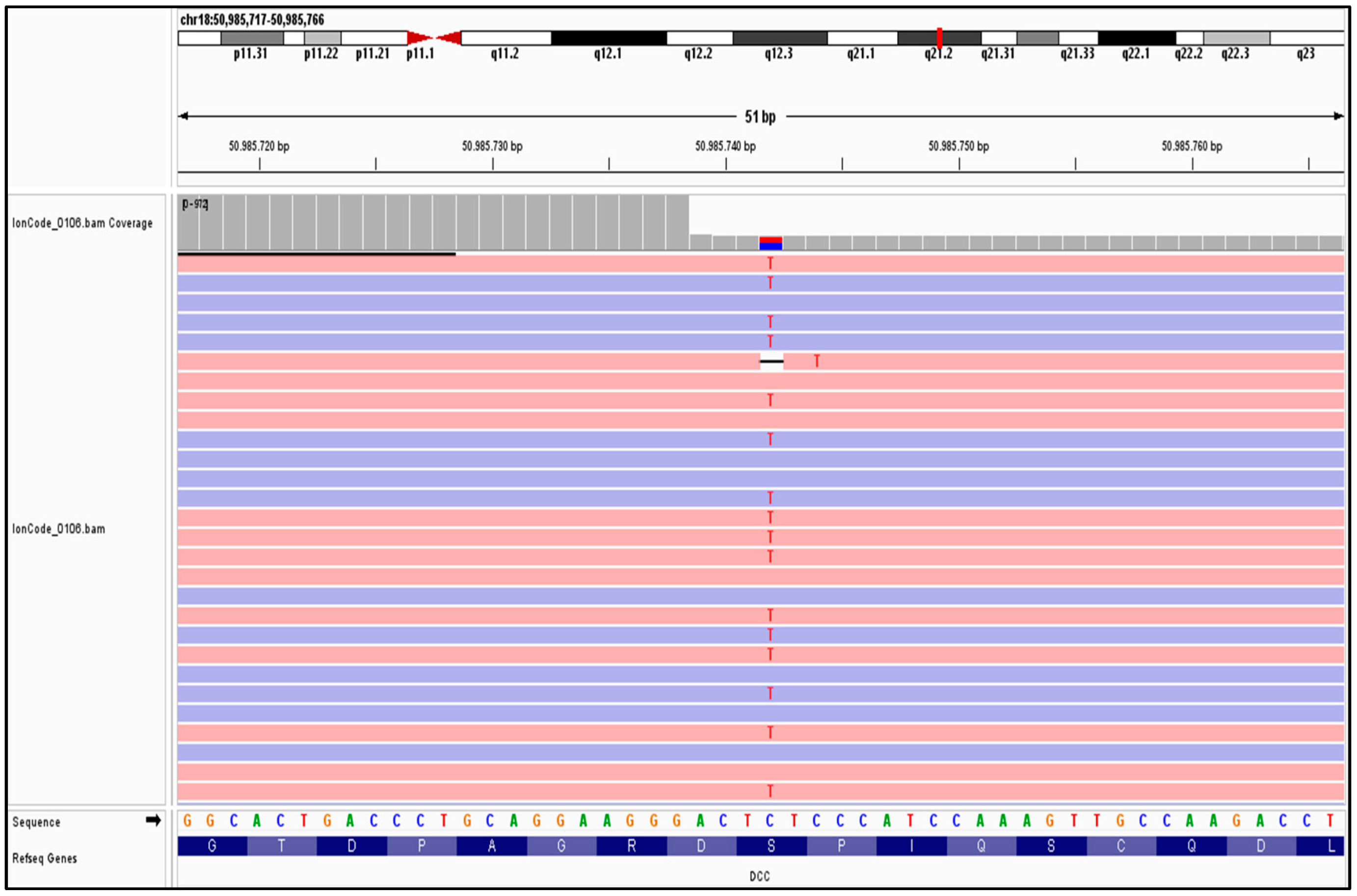Click the T mismatch in topmost read

click(770, 264)
